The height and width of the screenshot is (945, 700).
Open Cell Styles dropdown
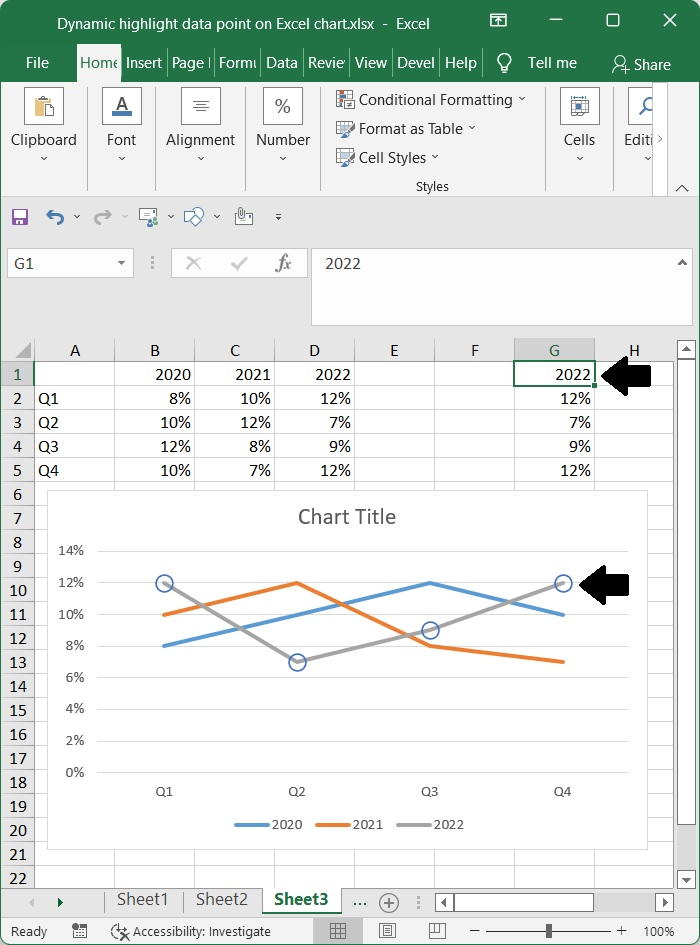[387, 157]
